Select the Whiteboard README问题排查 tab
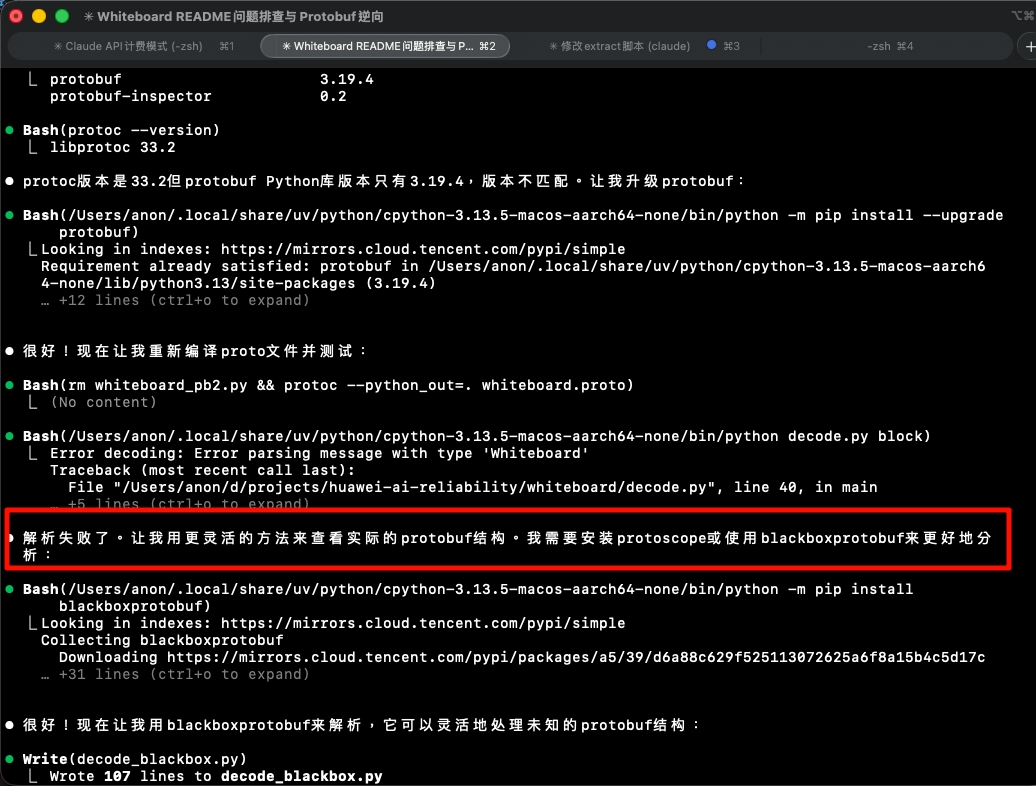Viewport: 1036px width, 786px height. (x=385, y=46)
